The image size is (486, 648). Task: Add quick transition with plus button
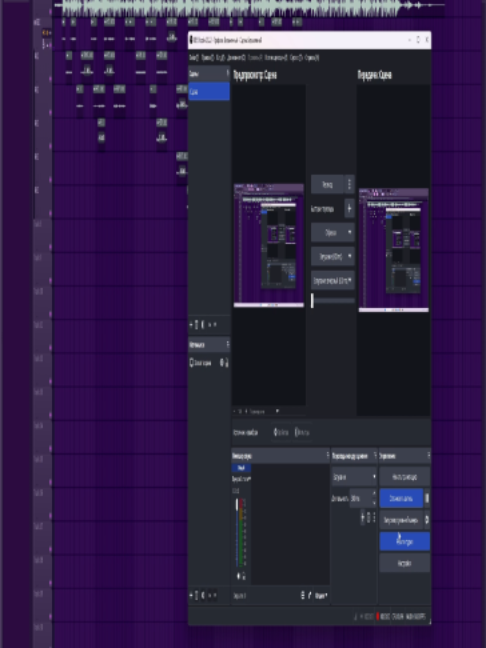[x=350, y=209]
